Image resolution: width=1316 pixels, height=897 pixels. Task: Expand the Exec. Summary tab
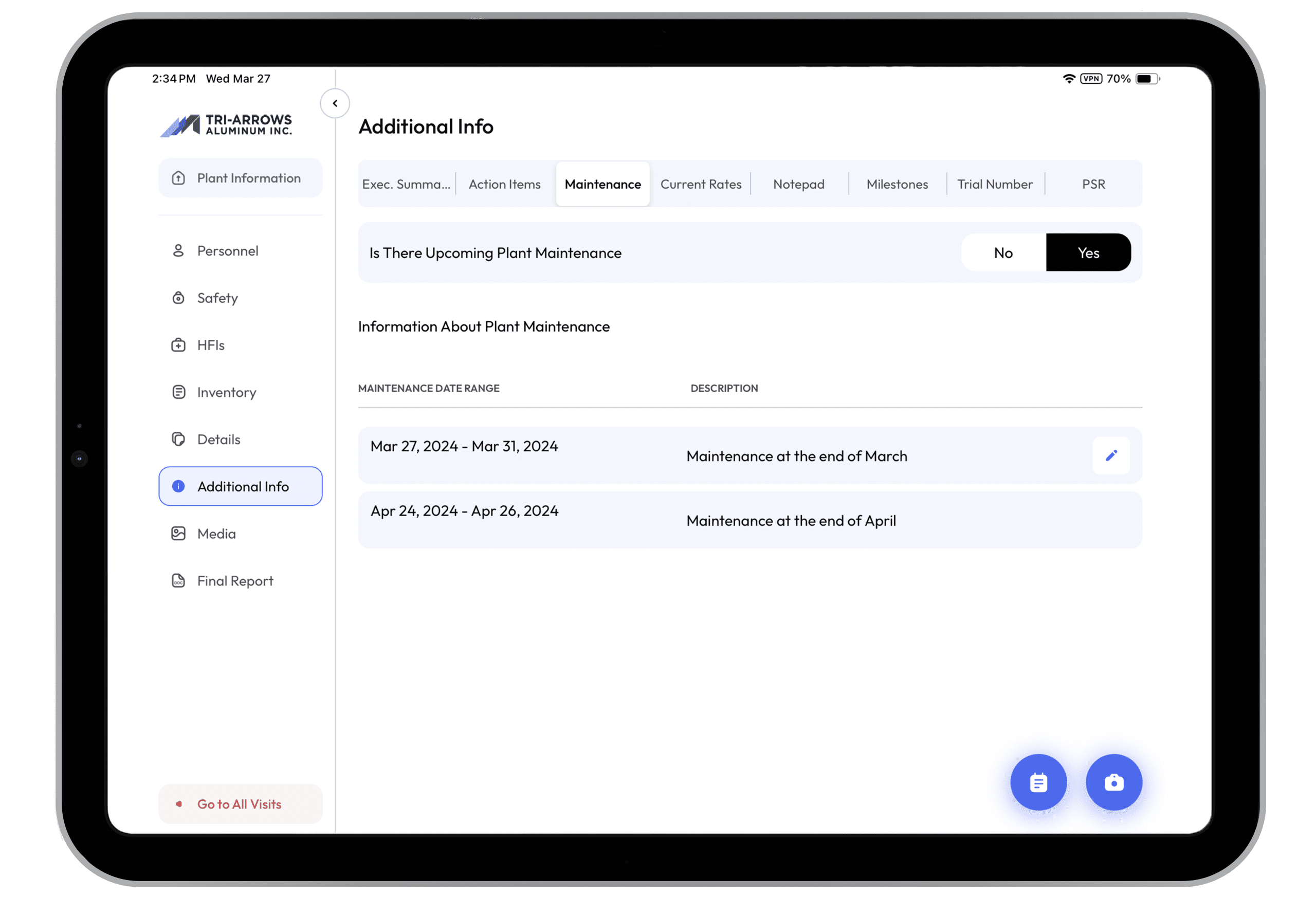tap(406, 183)
